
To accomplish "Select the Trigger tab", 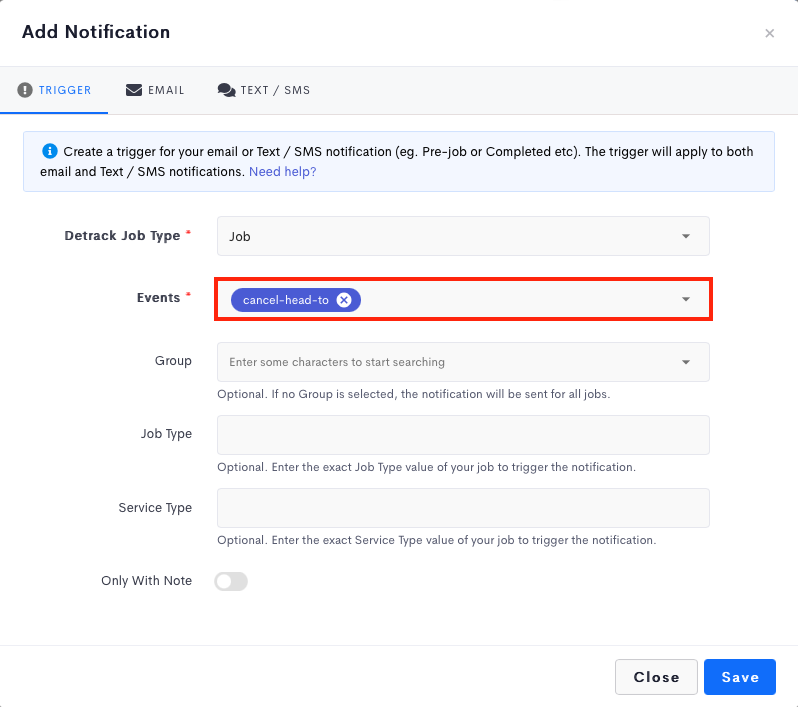I will pos(54,90).
